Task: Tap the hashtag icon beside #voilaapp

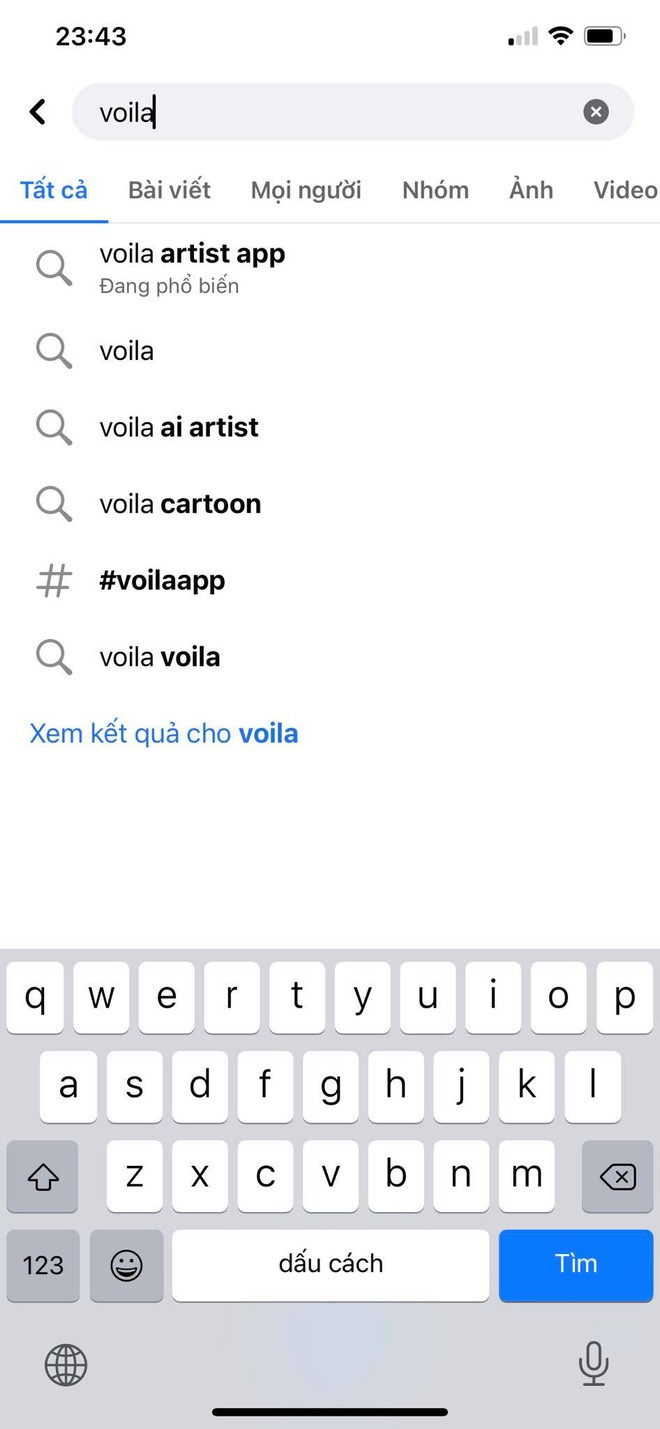Action: point(54,580)
